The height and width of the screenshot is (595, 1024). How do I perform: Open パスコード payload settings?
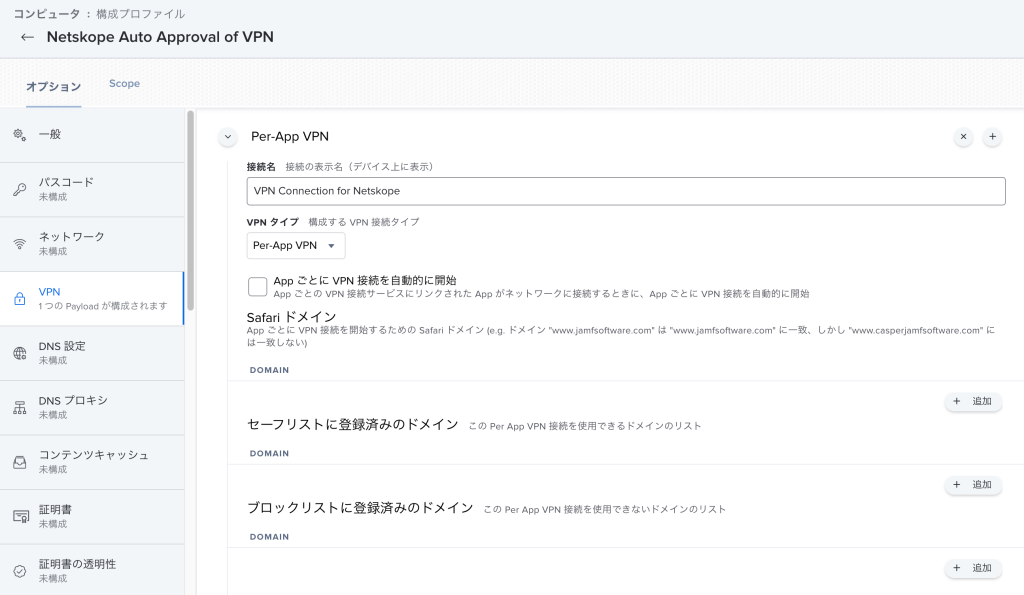click(x=92, y=189)
